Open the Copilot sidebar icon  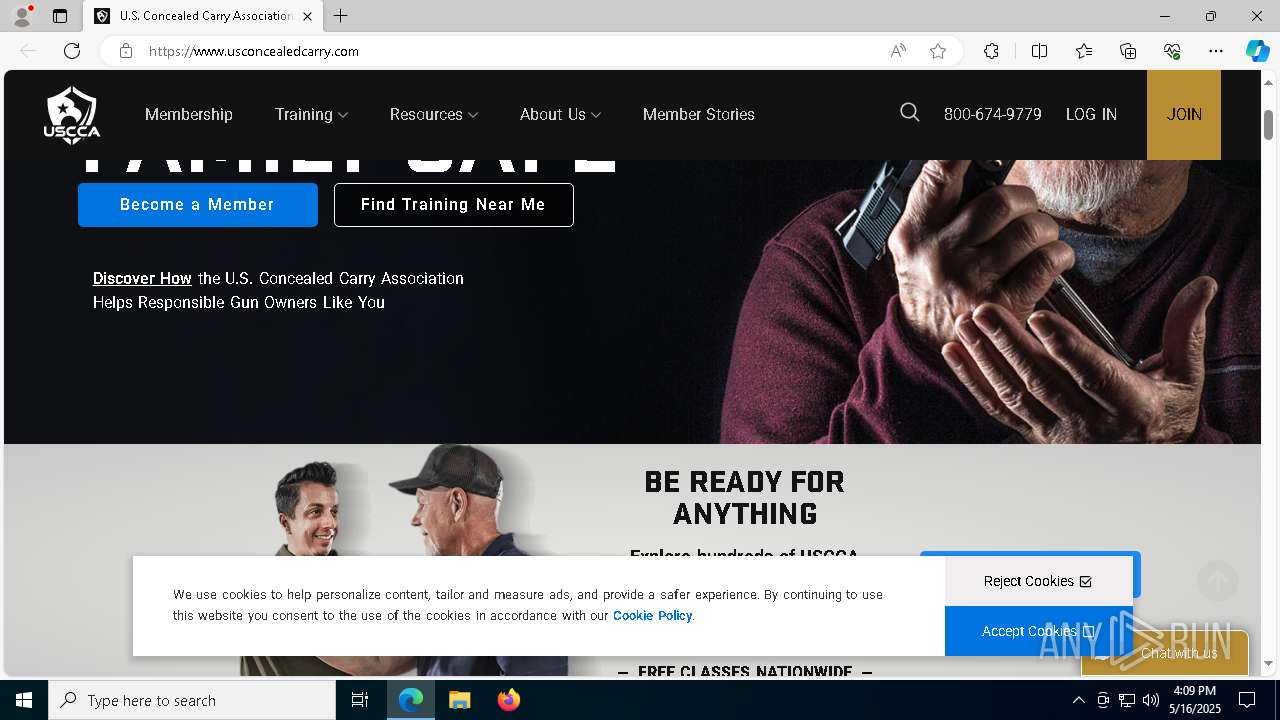pyautogui.click(x=1257, y=51)
